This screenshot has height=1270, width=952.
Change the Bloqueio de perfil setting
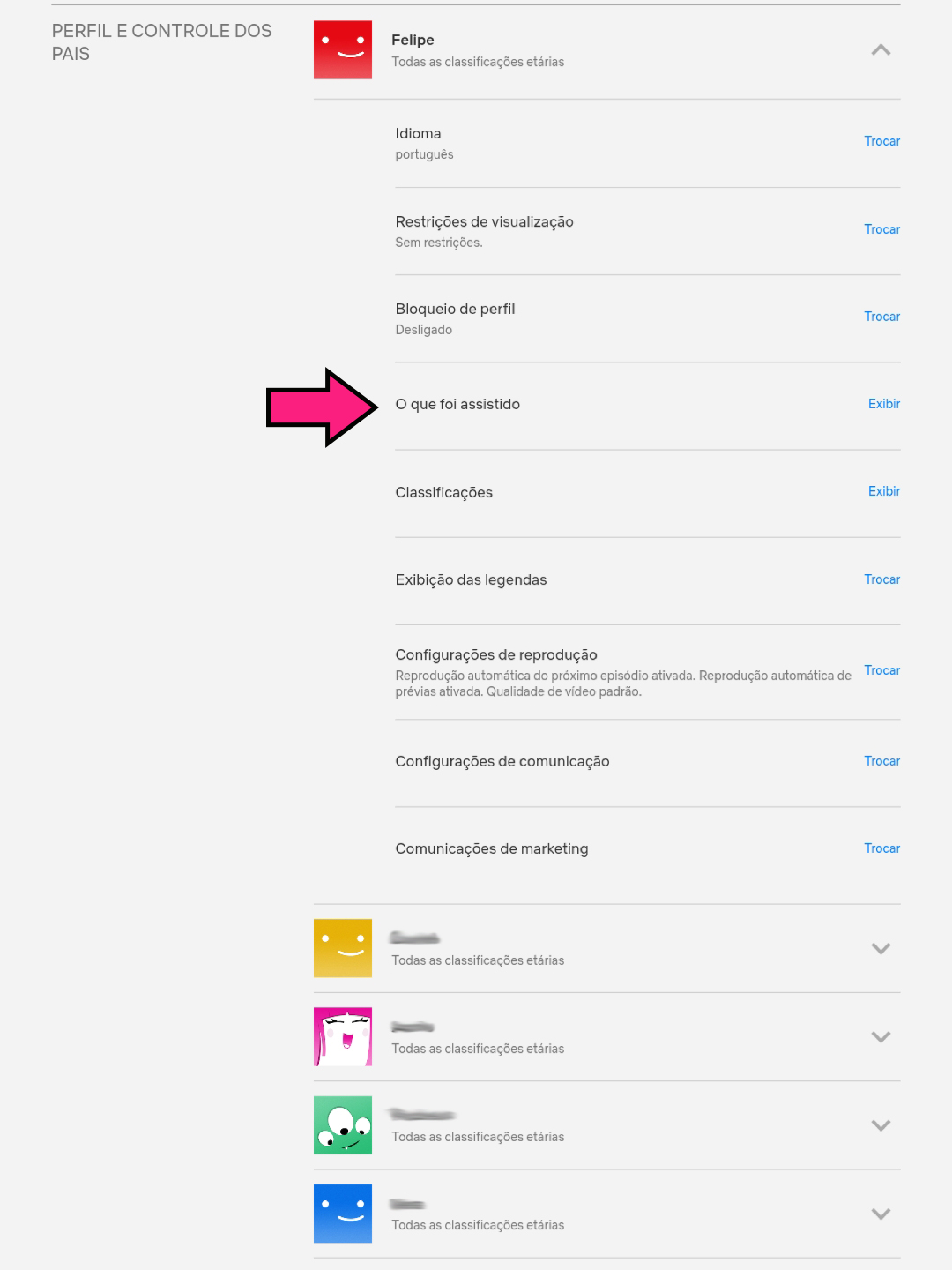(881, 317)
